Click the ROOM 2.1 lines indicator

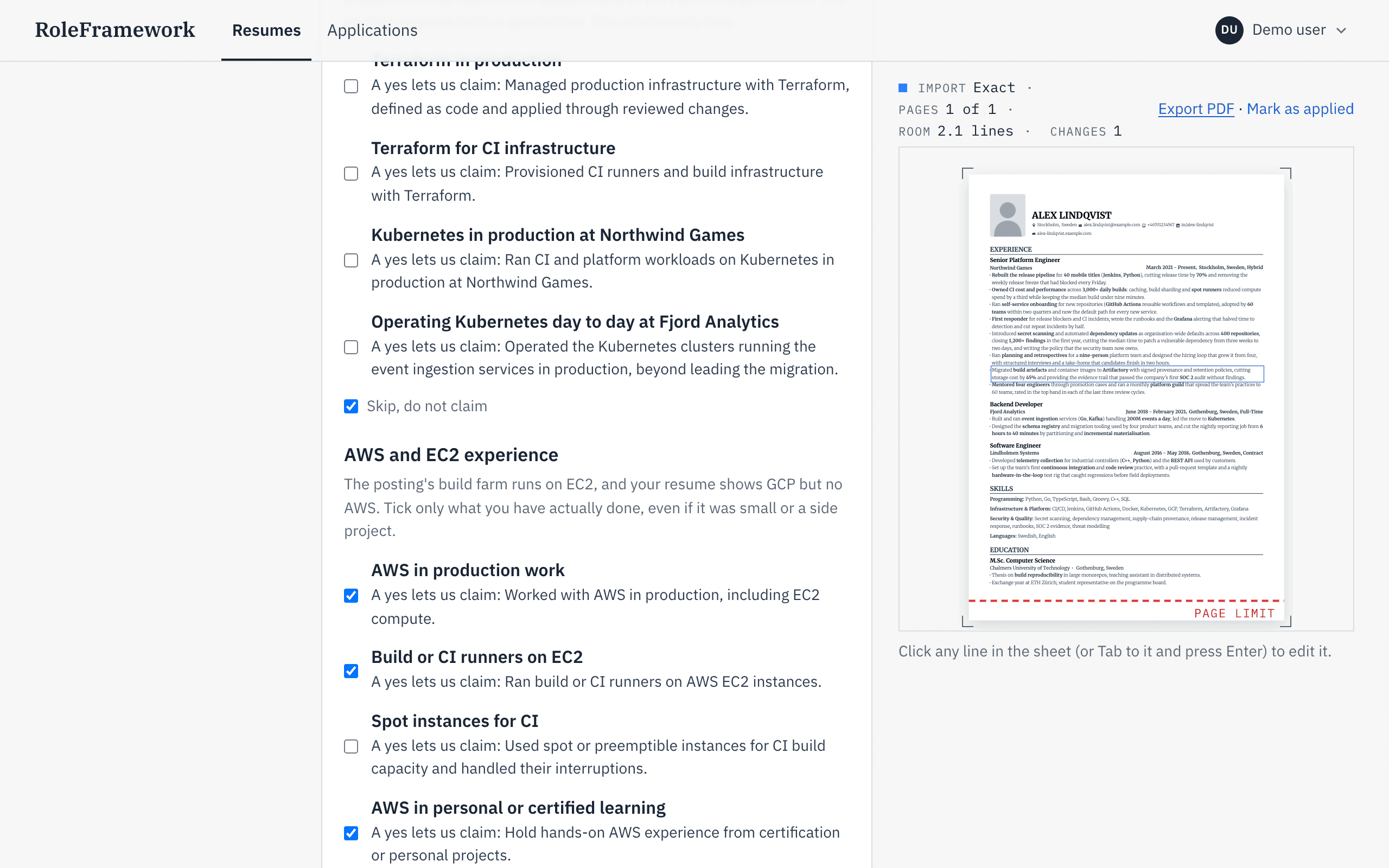click(x=955, y=131)
